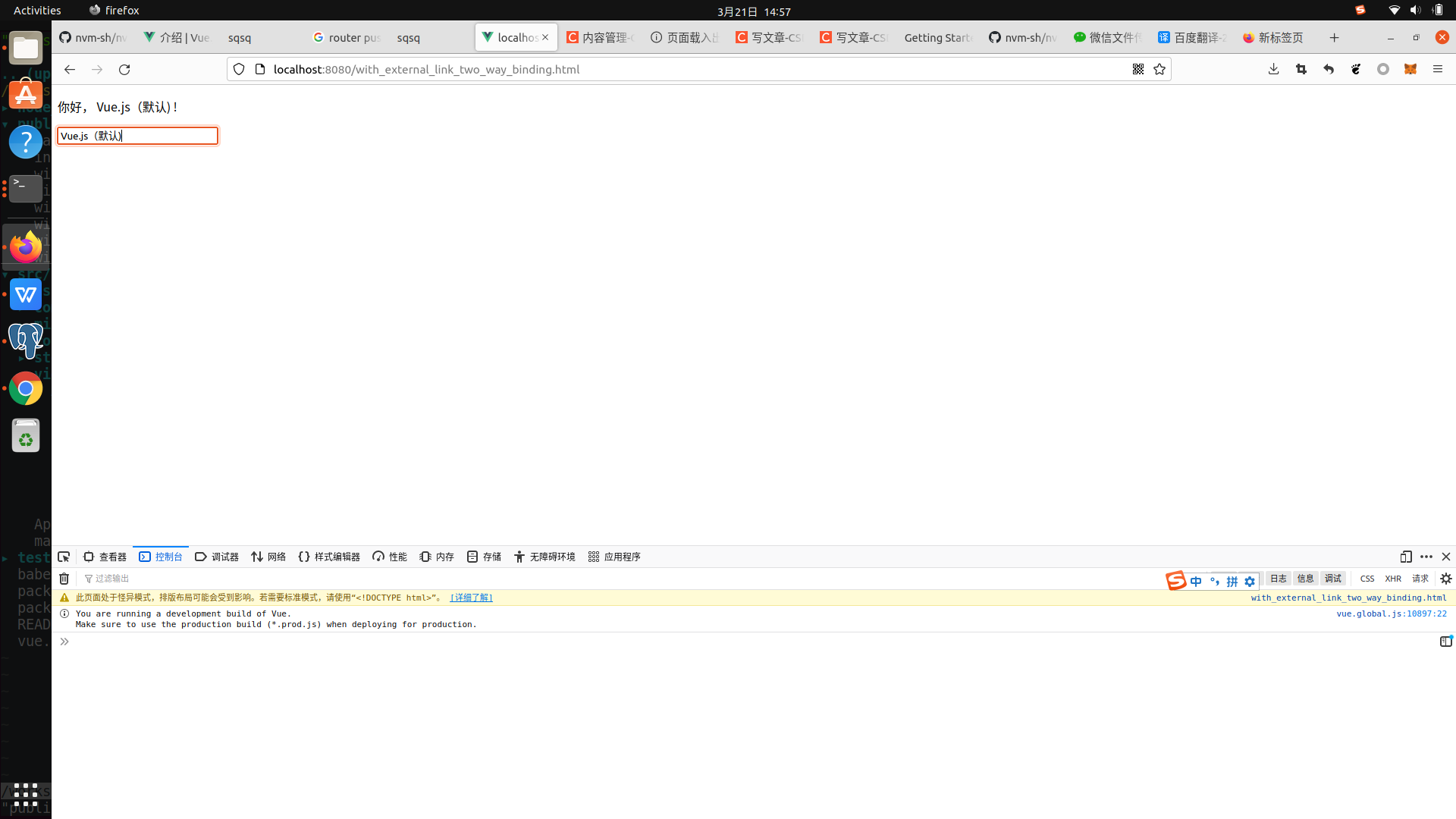1456x819 pixels.
Task: Open Firefox hamburger application menu
Action: [x=1438, y=69]
